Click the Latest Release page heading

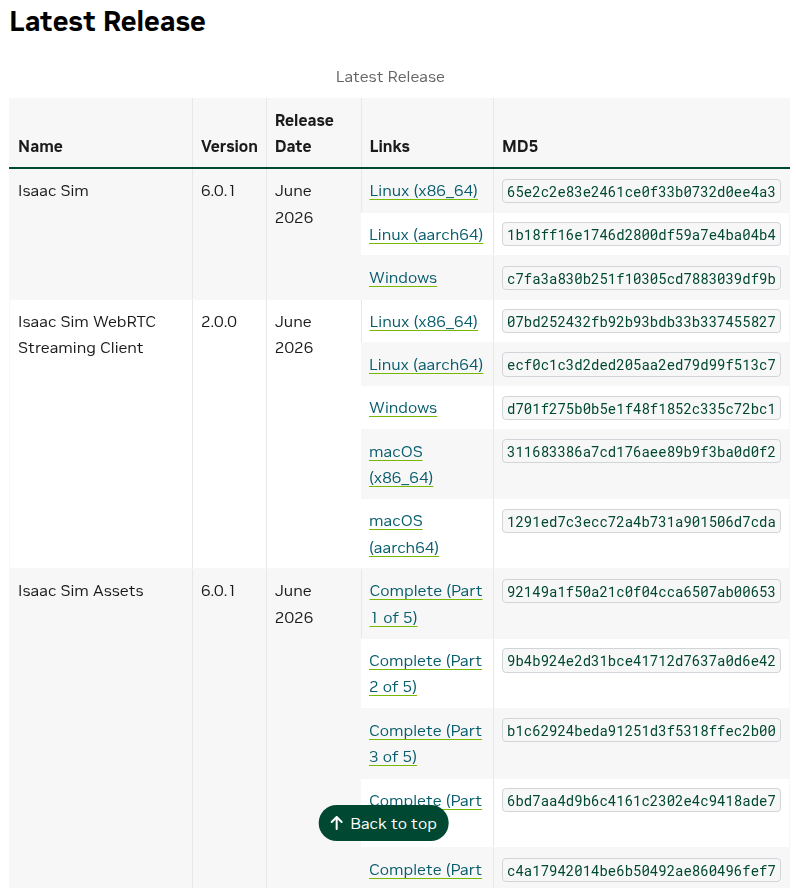click(108, 22)
